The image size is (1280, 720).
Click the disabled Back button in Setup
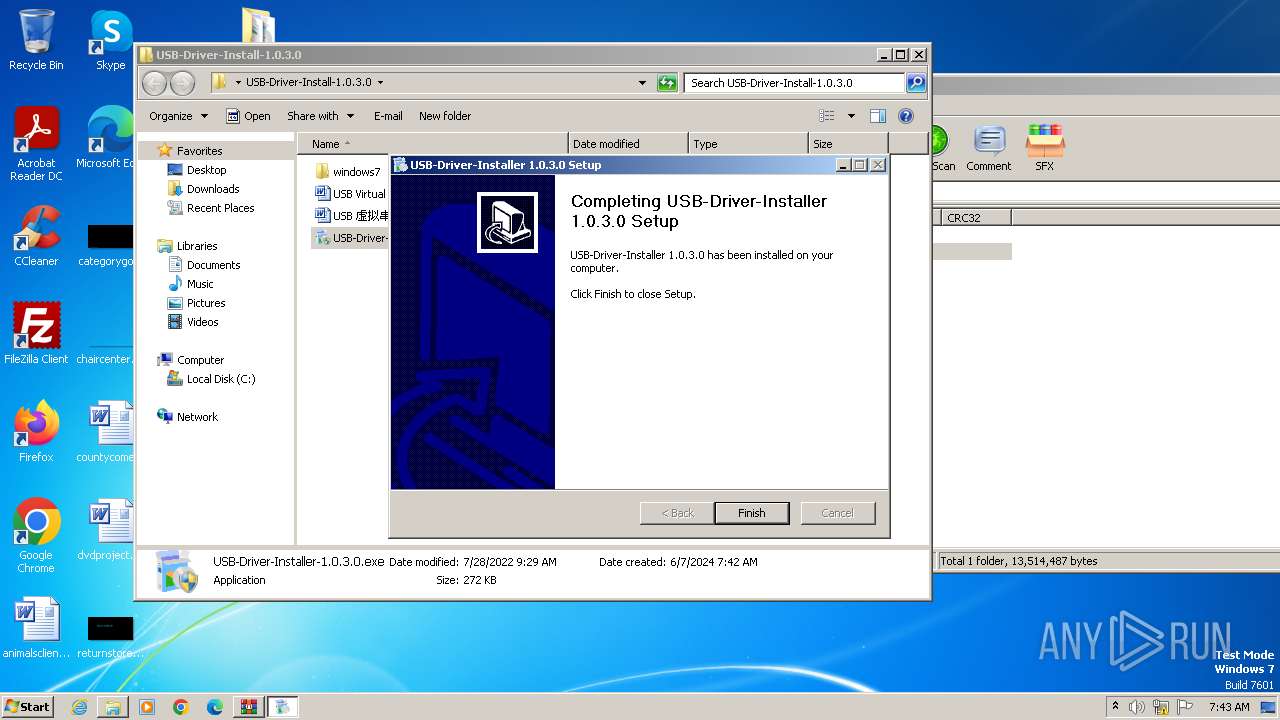(x=677, y=513)
